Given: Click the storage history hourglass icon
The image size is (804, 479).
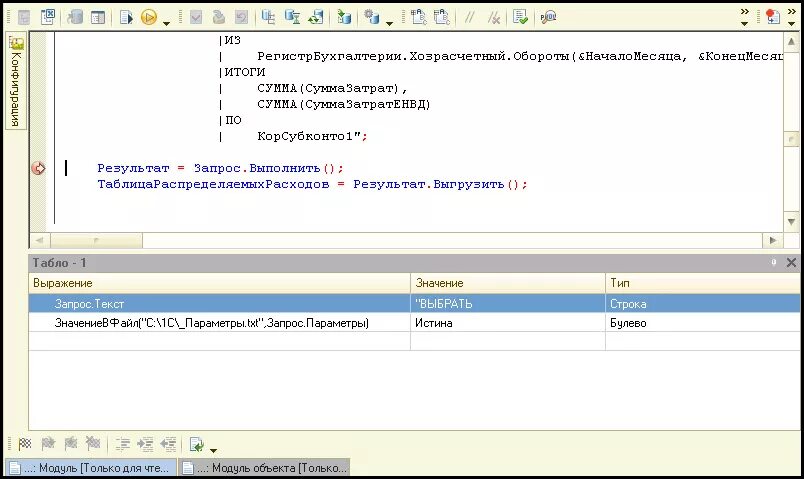Looking at the screenshot, I should (292, 17).
